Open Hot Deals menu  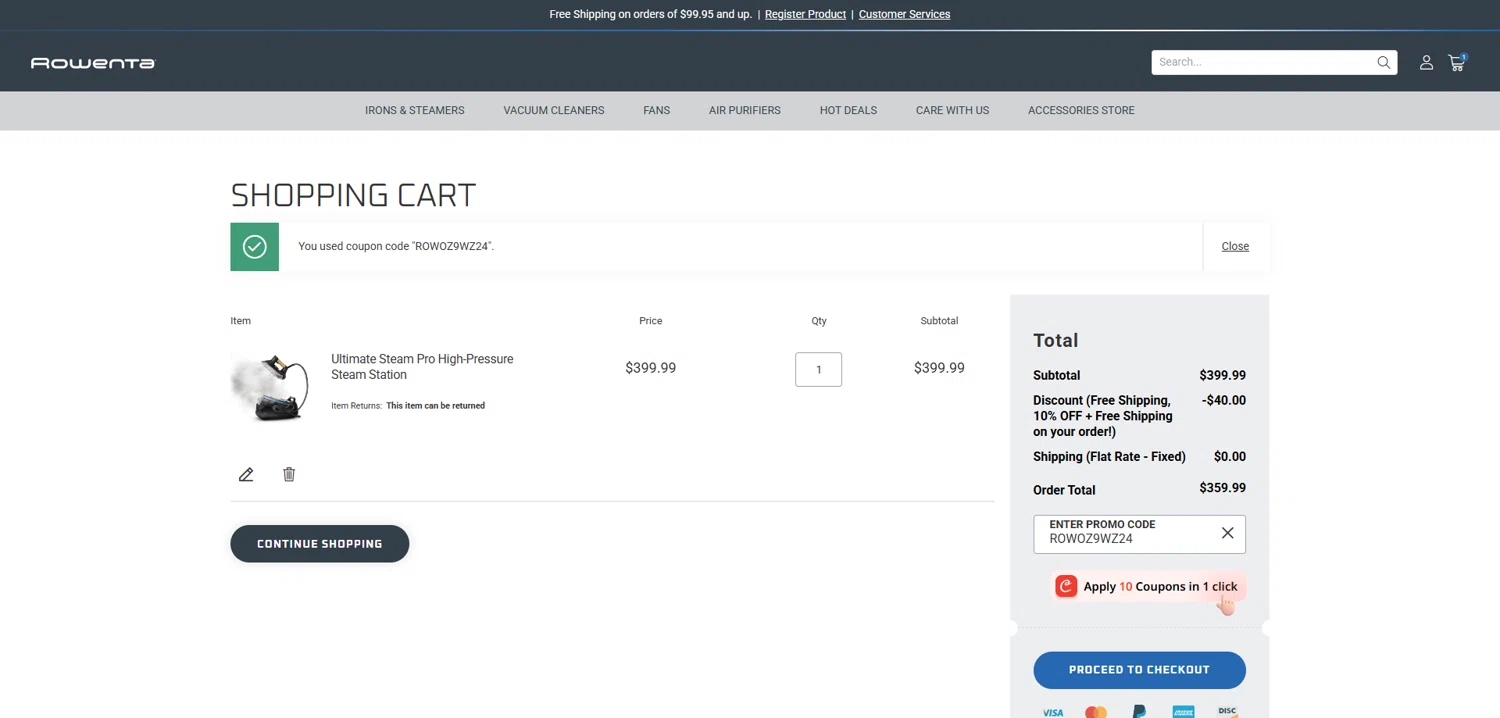tap(848, 110)
